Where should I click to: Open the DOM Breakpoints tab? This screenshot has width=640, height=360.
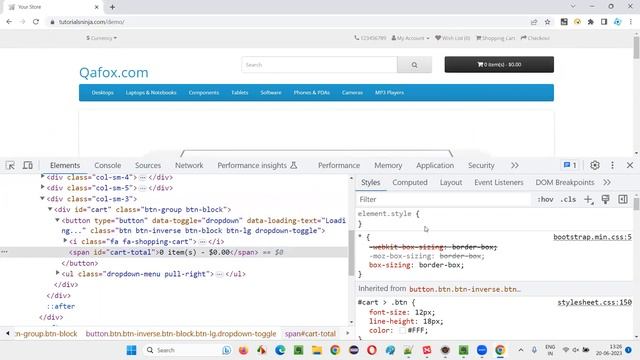point(565,182)
